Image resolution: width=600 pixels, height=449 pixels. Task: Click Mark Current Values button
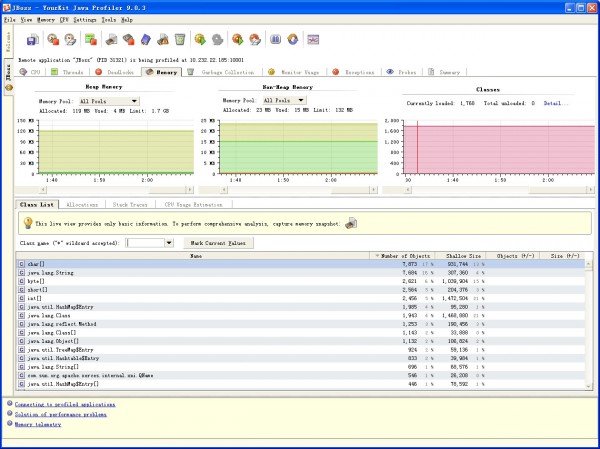(218, 243)
